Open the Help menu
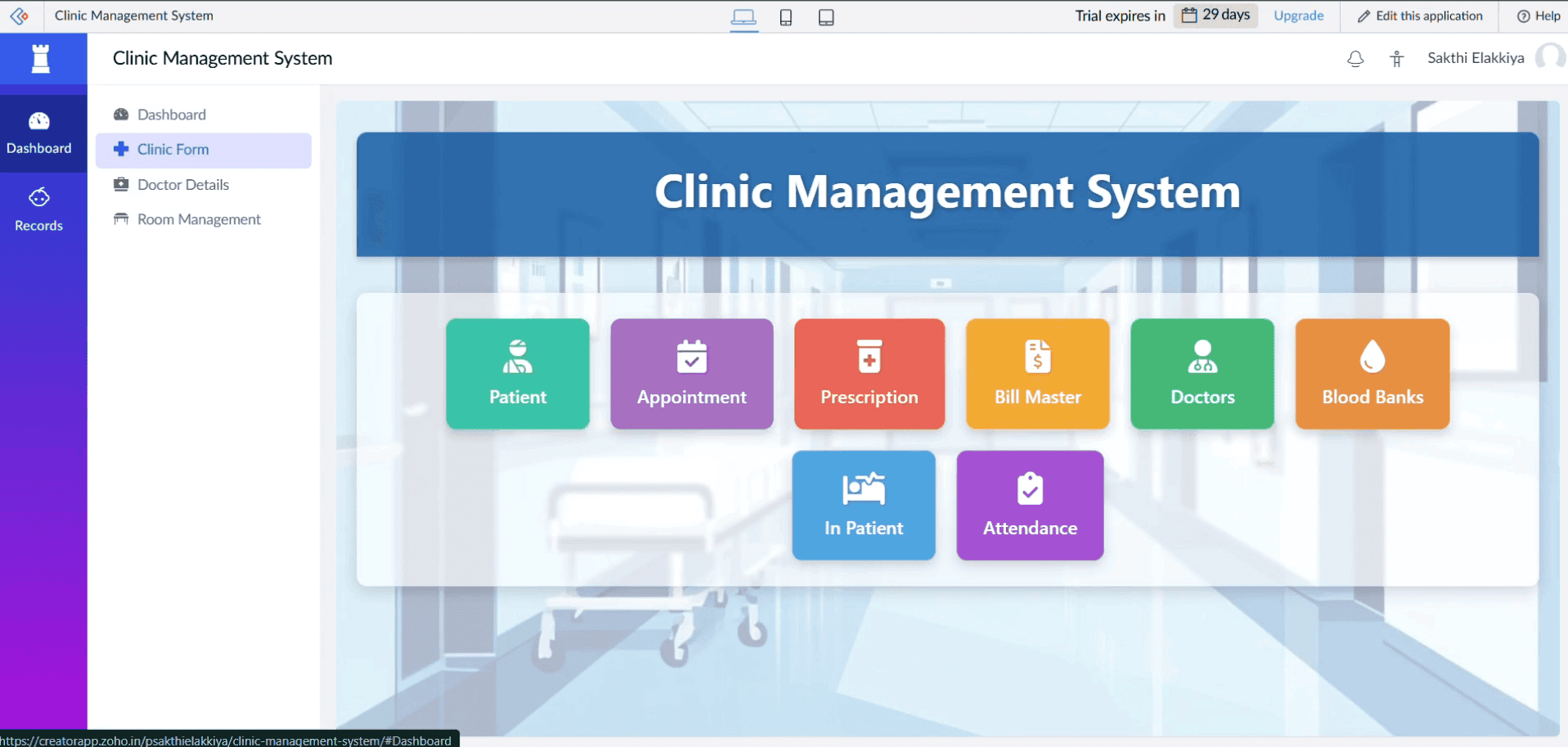 (1539, 16)
